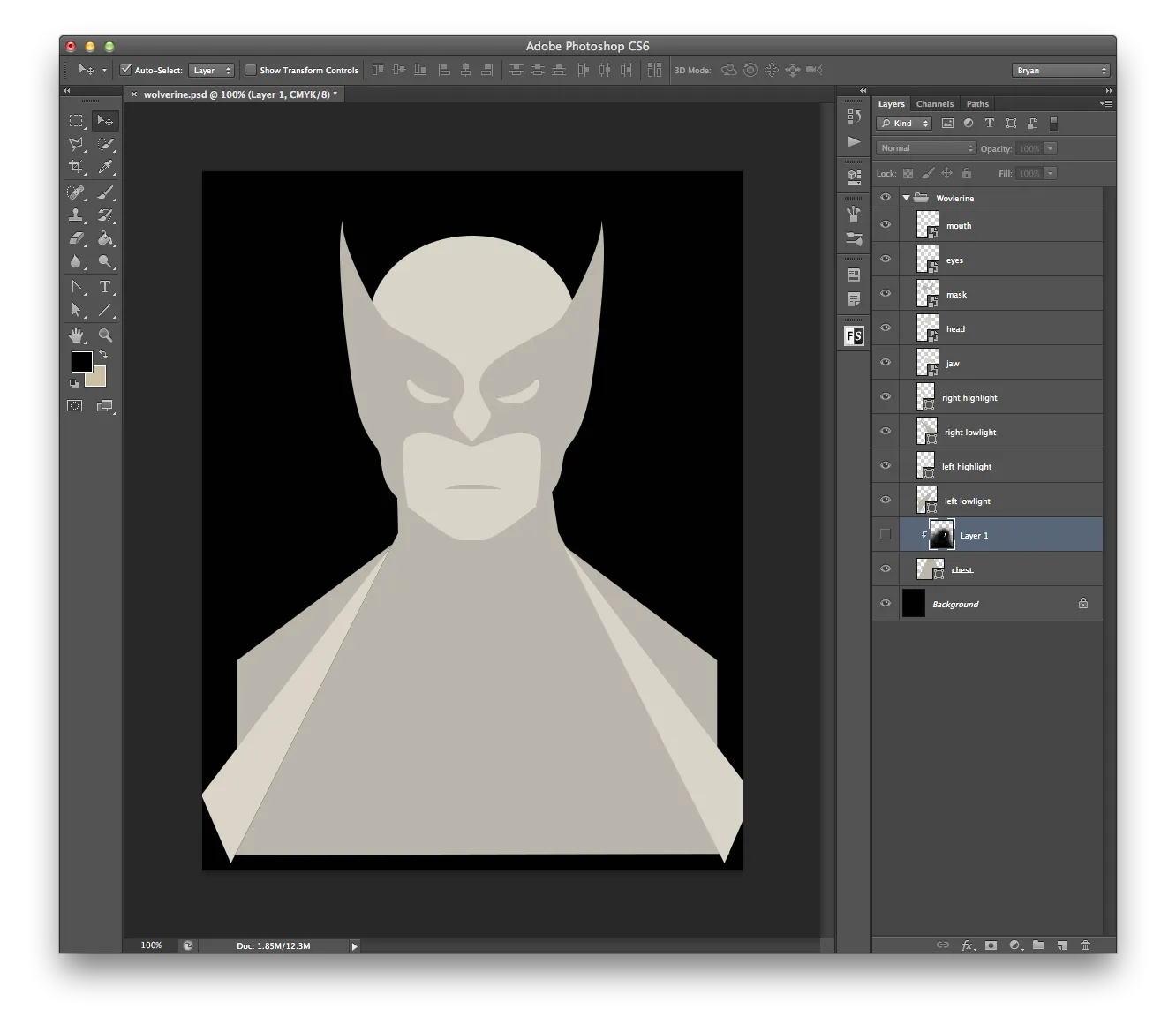Screen dimensions: 1176x1032
Task: Add a layer mask
Action: (991, 945)
